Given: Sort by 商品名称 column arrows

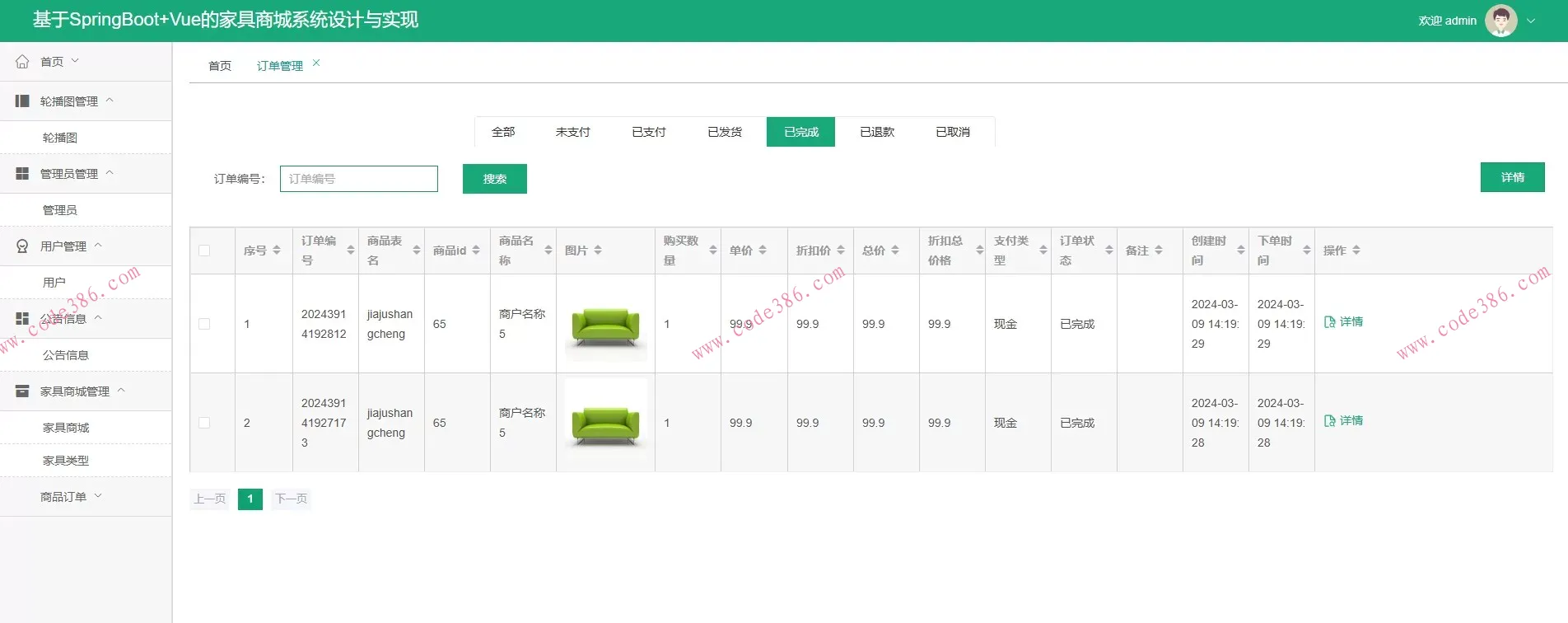Looking at the screenshot, I should pyautogui.click(x=548, y=250).
